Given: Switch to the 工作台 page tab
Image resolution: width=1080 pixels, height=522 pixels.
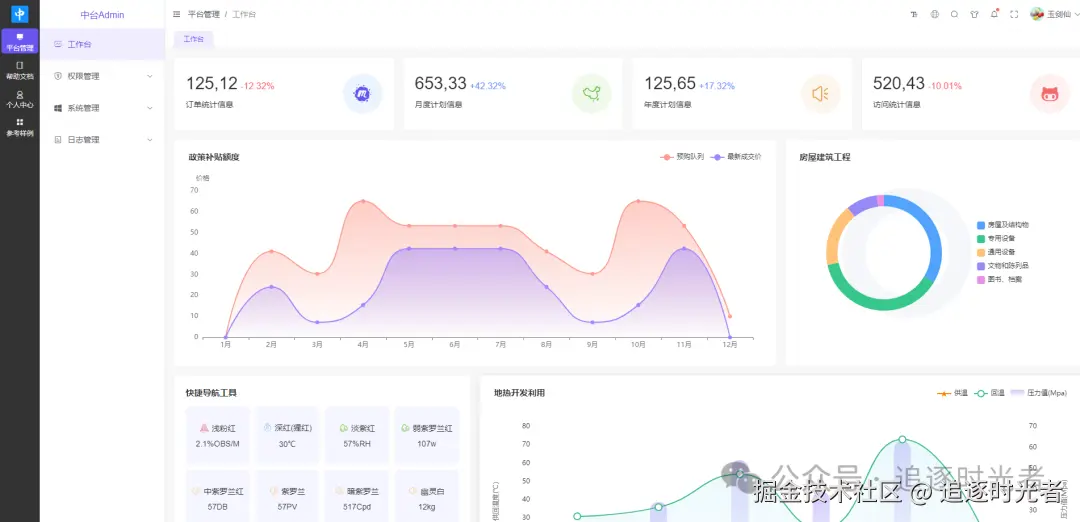Looking at the screenshot, I should pyautogui.click(x=194, y=39).
